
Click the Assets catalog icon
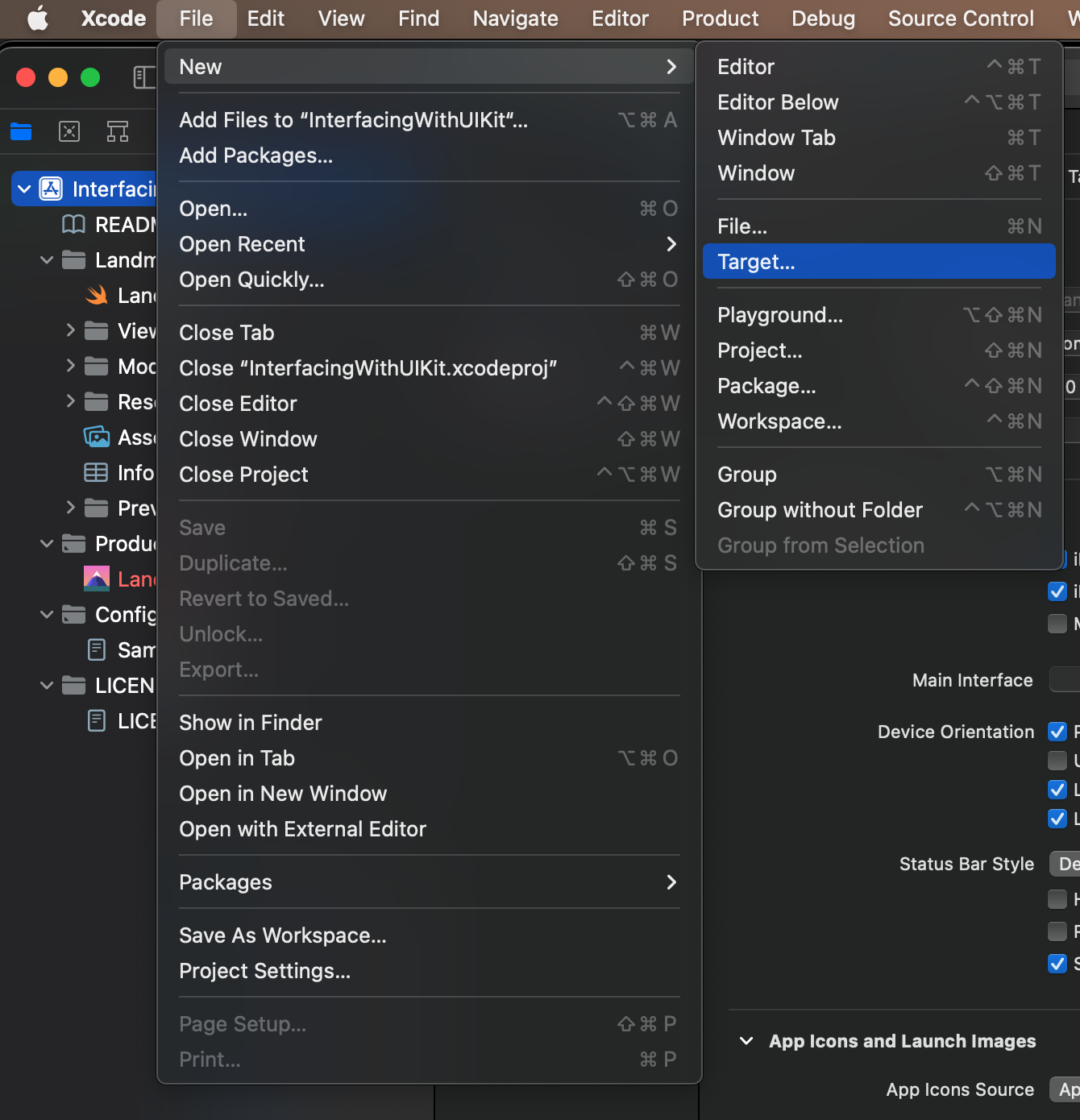pos(97,437)
